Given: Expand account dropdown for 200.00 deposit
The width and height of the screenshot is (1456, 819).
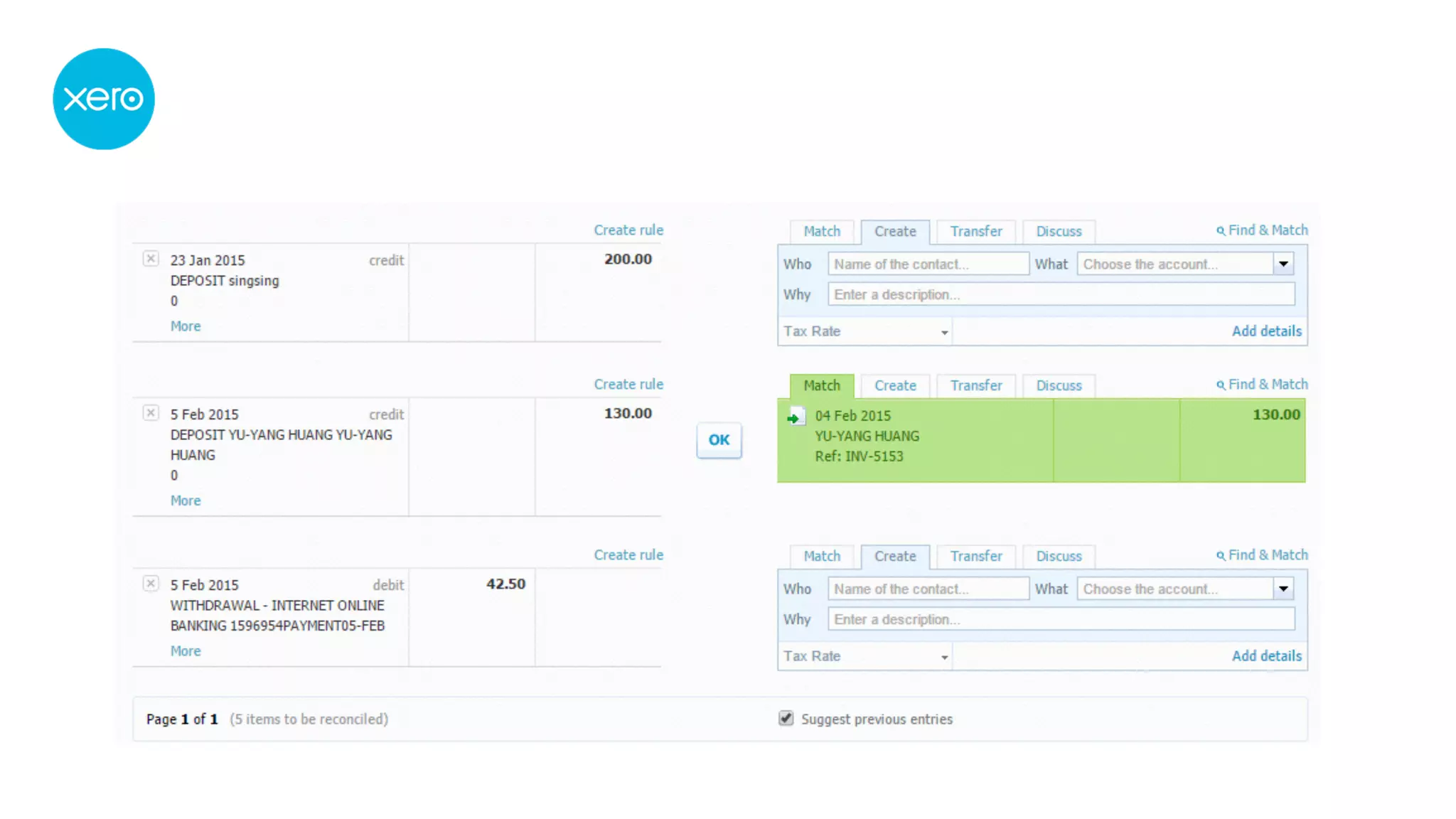Looking at the screenshot, I should coord(1283,264).
